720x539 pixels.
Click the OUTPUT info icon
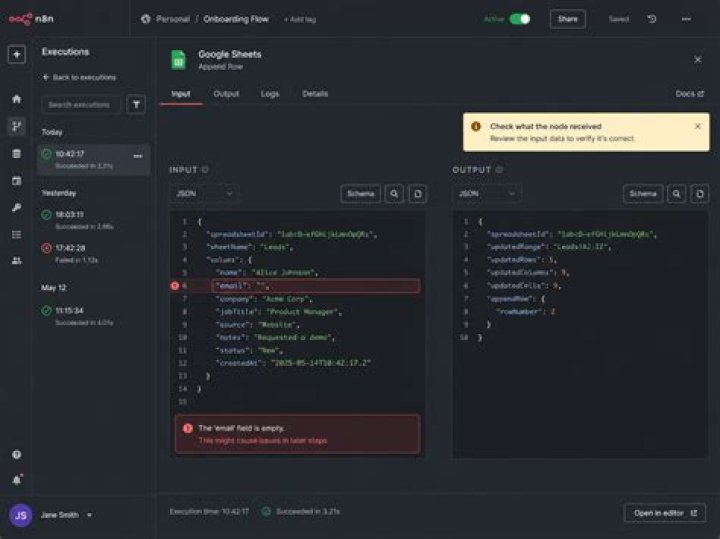point(499,170)
